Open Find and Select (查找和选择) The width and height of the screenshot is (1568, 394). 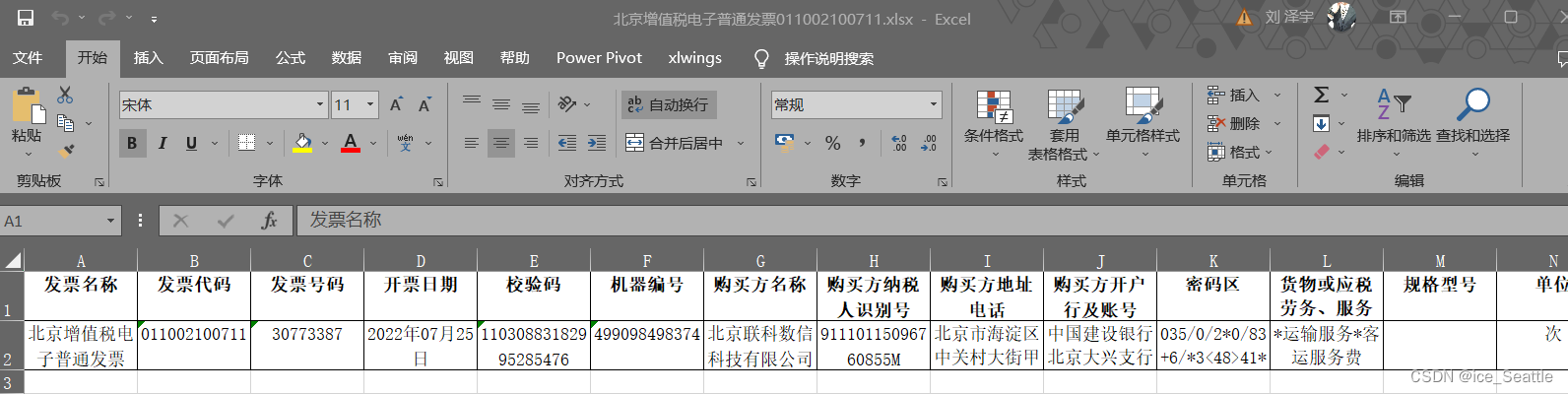1473,122
